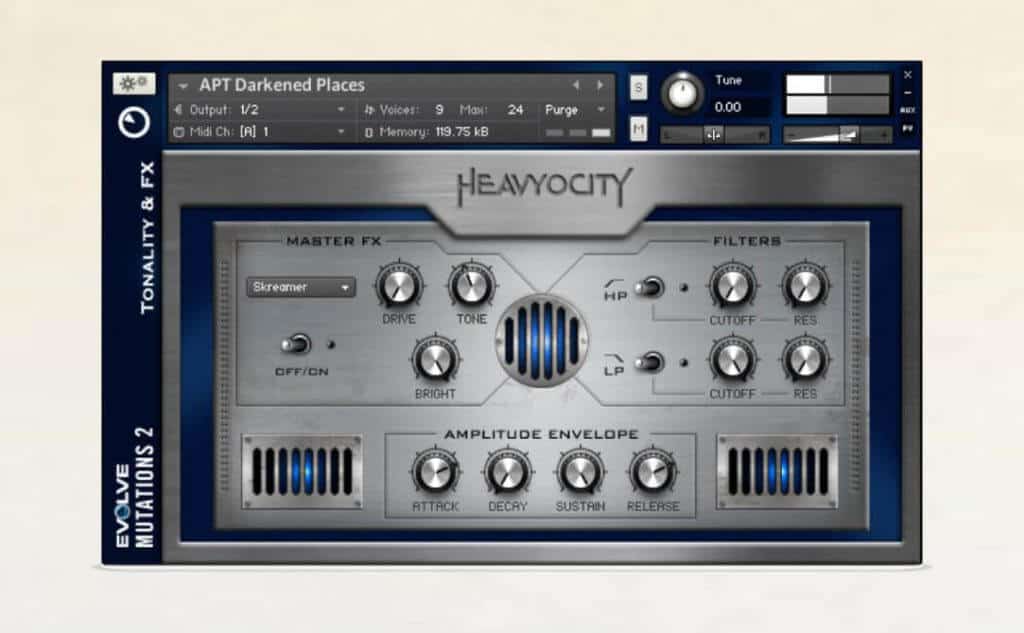Toggle the PV button icon
Screen dimensions: 1024x633
908,129
